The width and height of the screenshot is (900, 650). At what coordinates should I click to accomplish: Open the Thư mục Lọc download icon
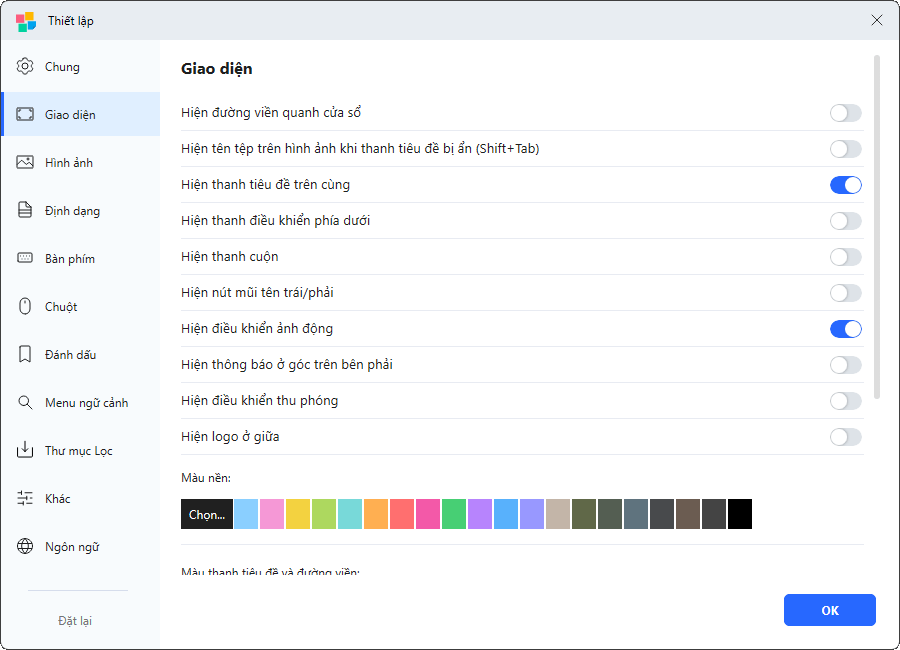(x=25, y=451)
